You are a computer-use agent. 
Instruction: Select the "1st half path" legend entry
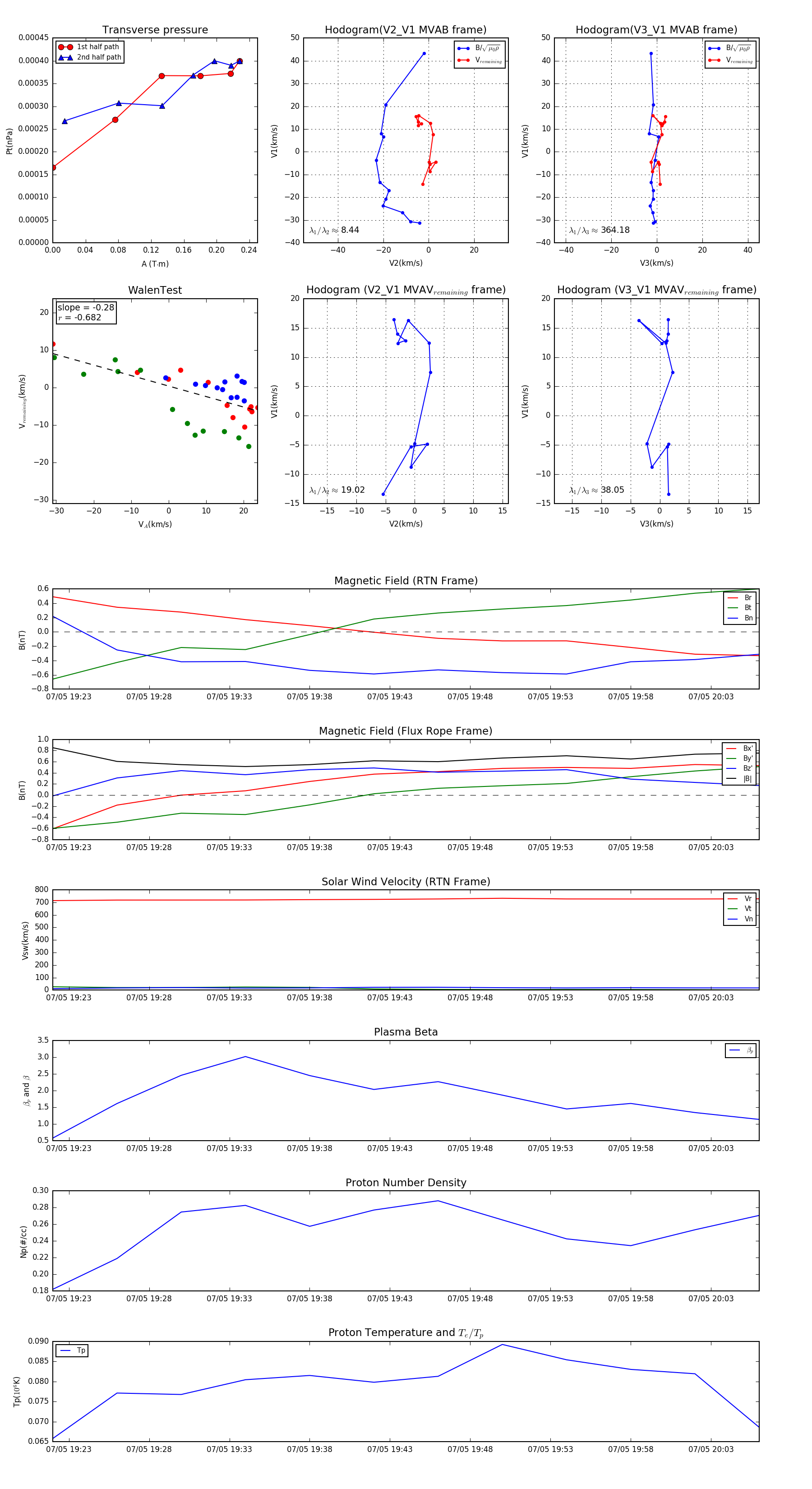(89, 47)
